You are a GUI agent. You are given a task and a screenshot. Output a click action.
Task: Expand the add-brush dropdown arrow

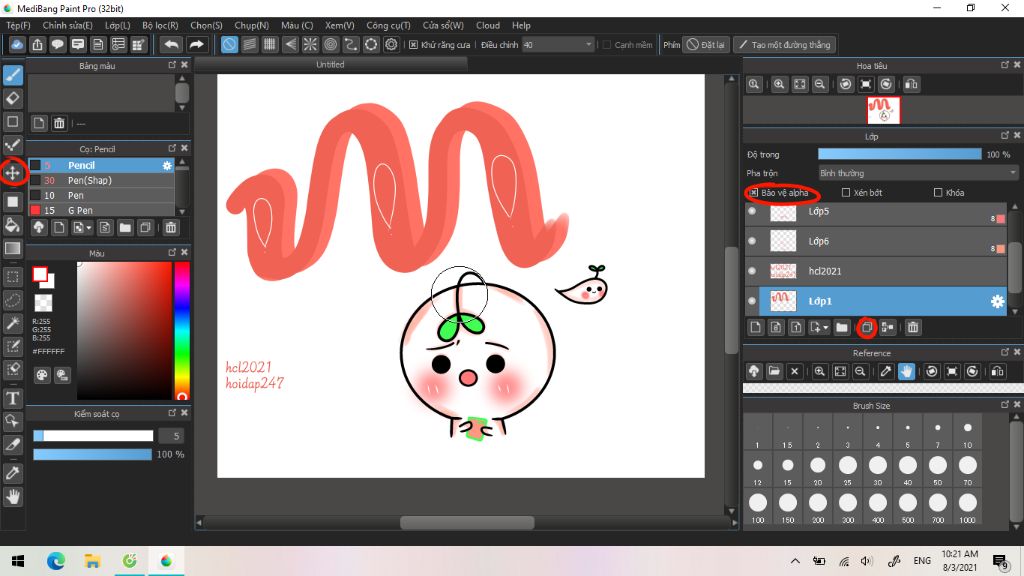[x=89, y=228]
